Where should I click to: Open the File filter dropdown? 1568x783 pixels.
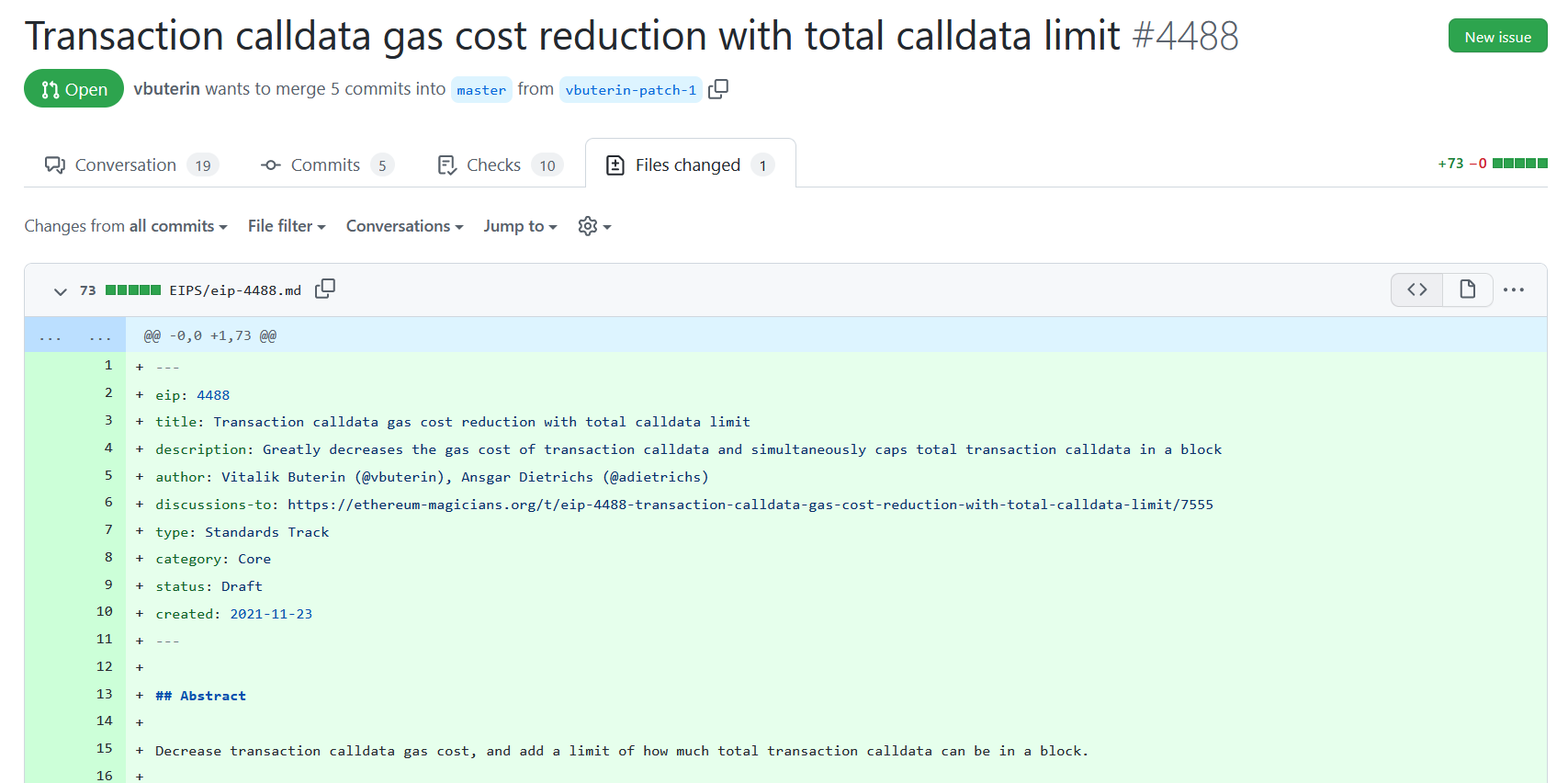point(287,226)
